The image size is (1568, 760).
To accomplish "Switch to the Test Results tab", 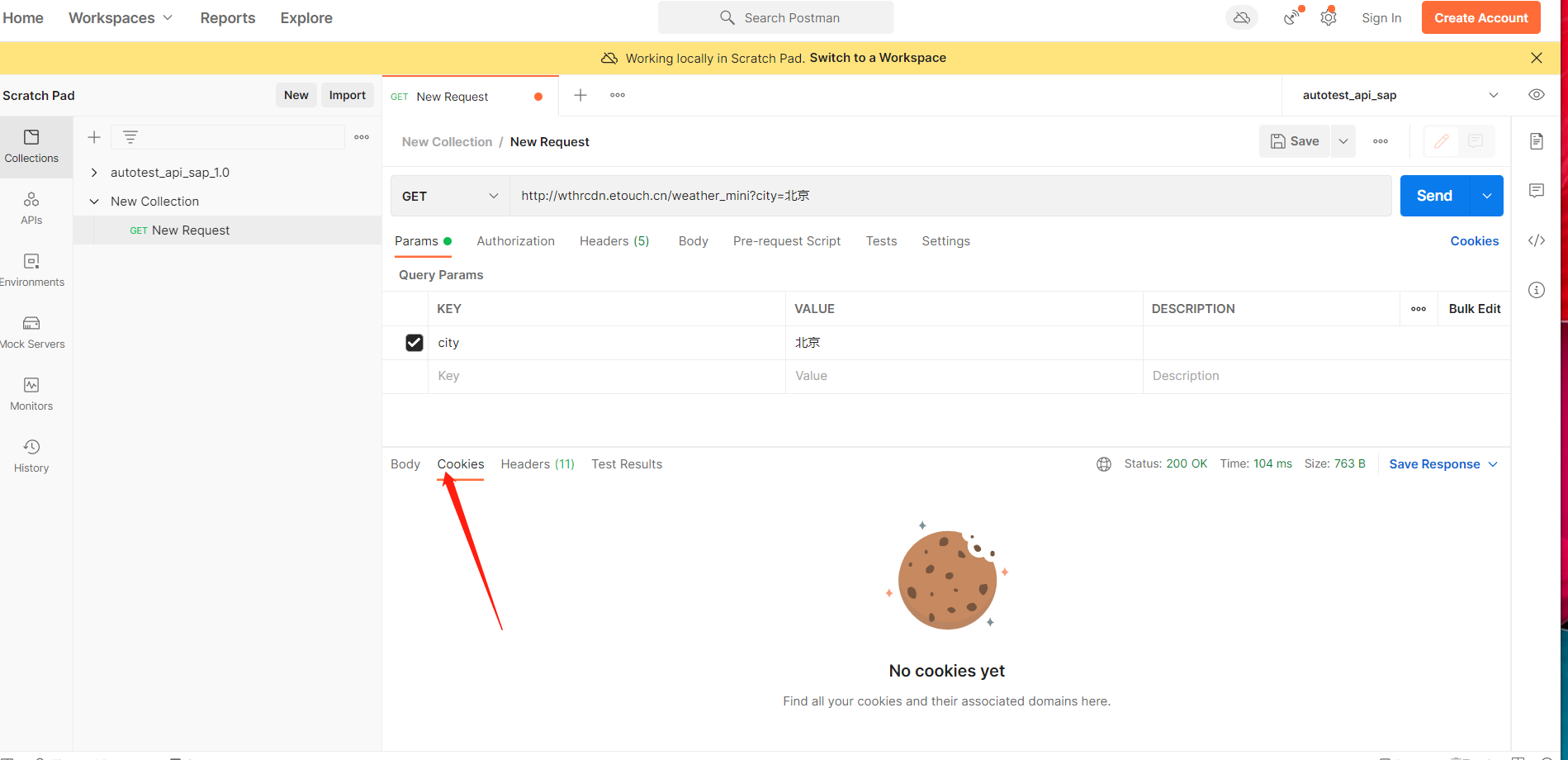I will pos(627,464).
